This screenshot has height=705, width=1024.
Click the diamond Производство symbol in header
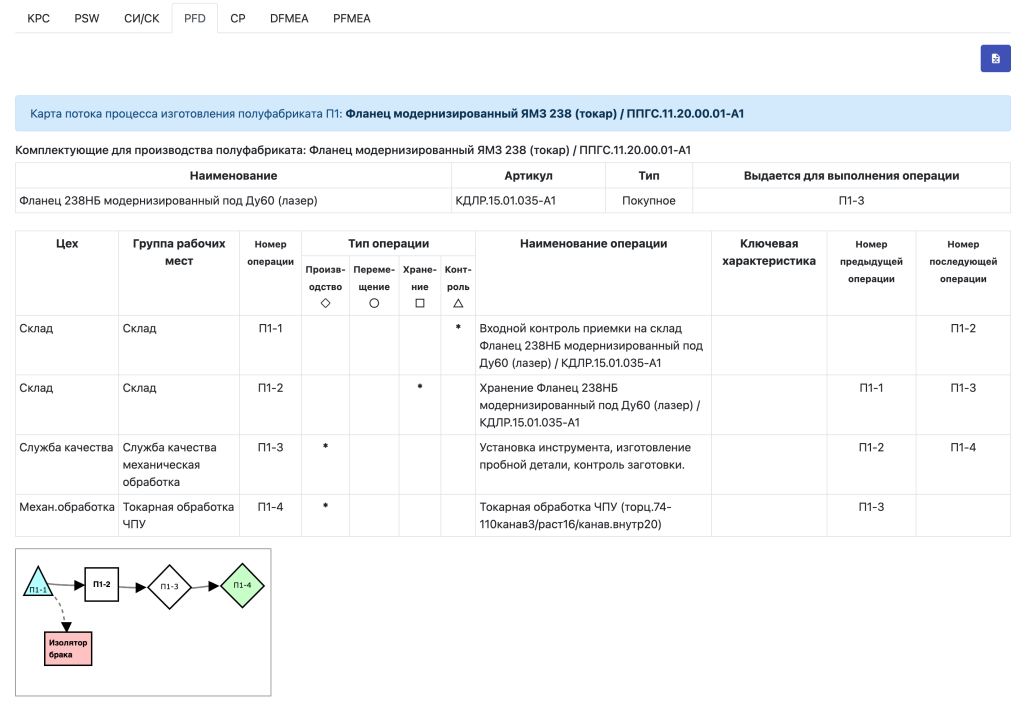325,303
